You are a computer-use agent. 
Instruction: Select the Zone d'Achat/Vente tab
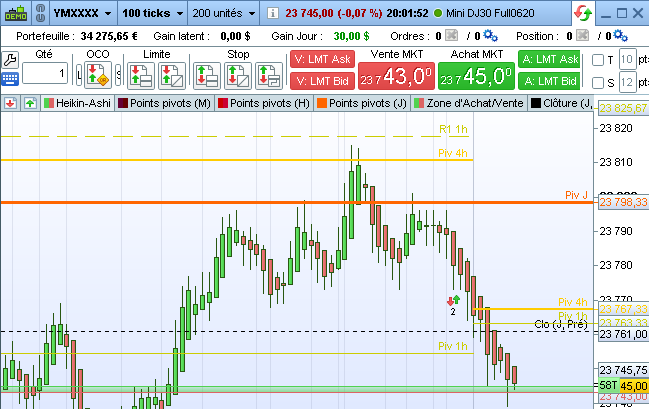click(x=469, y=103)
